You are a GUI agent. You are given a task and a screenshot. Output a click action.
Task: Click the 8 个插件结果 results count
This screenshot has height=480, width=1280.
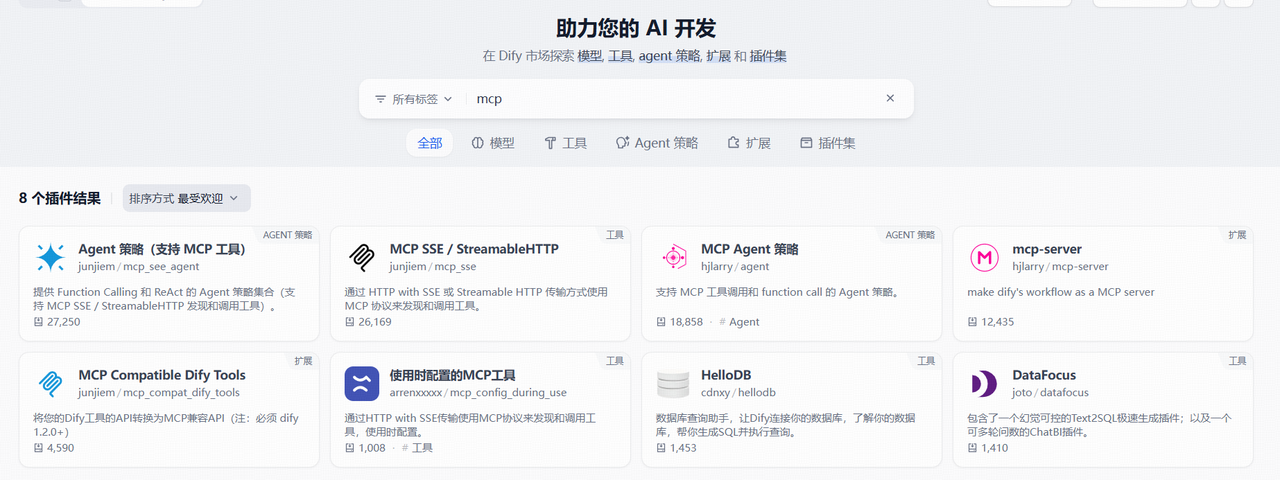pos(60,198)
